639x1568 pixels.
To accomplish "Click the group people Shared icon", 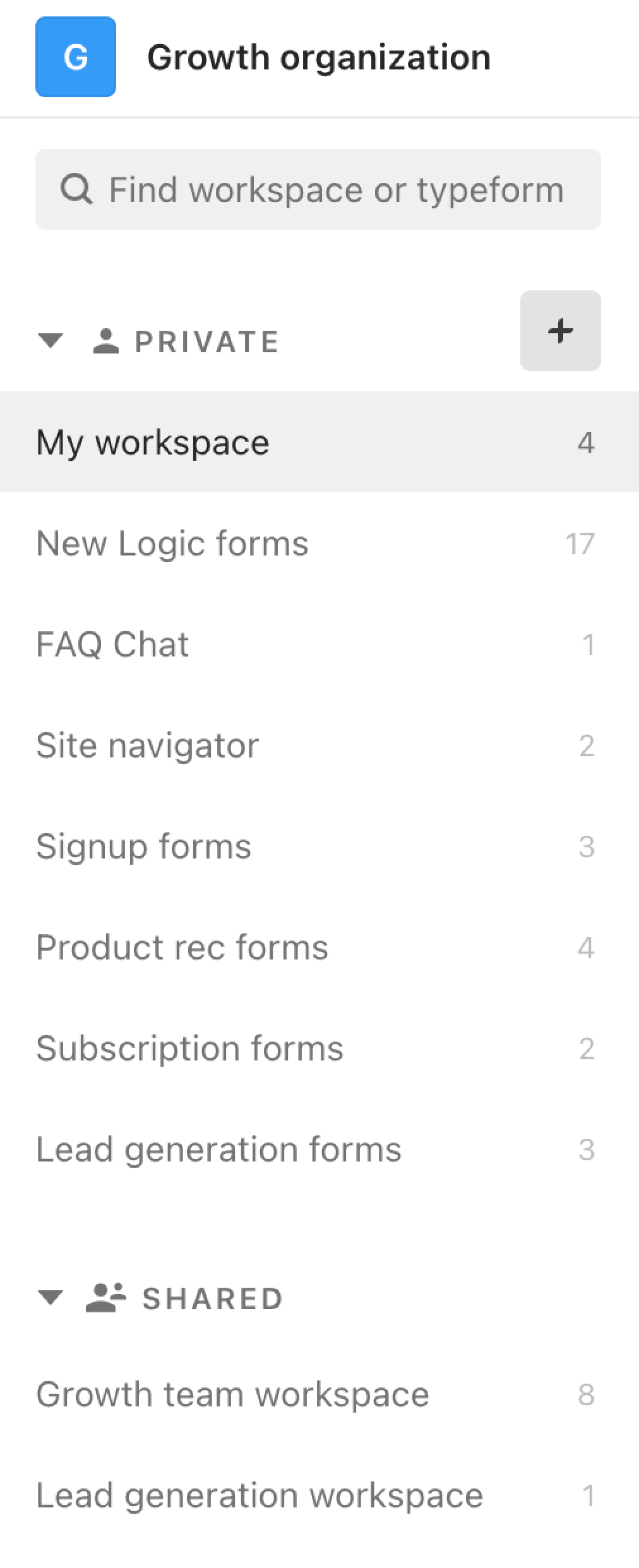I will (106, 1298).
